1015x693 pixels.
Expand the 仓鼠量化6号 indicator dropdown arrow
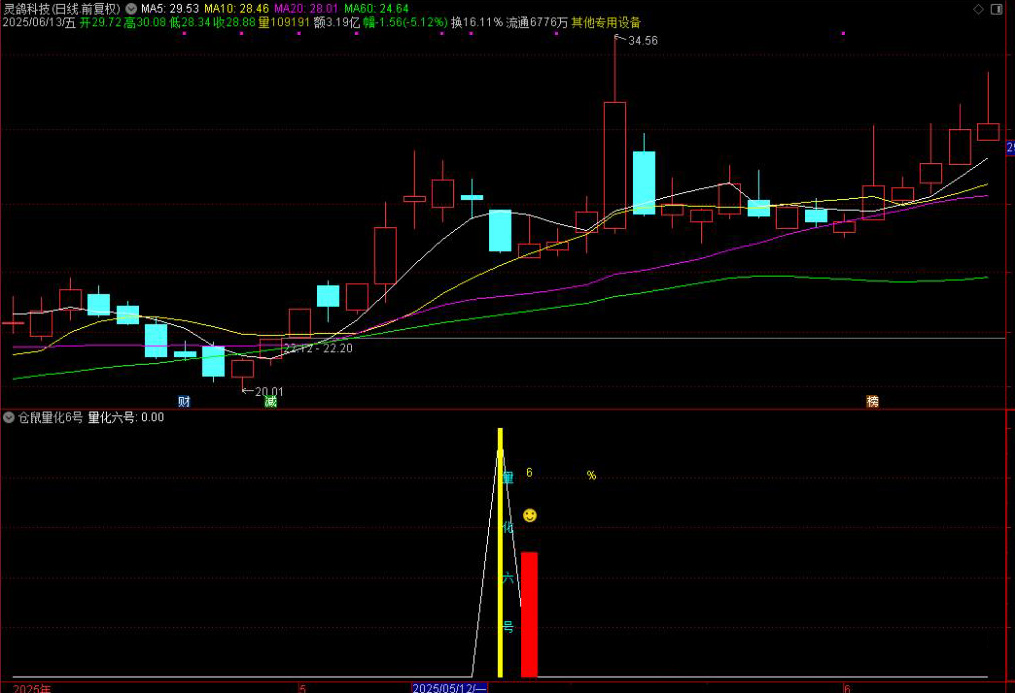(x=9, y=417)
